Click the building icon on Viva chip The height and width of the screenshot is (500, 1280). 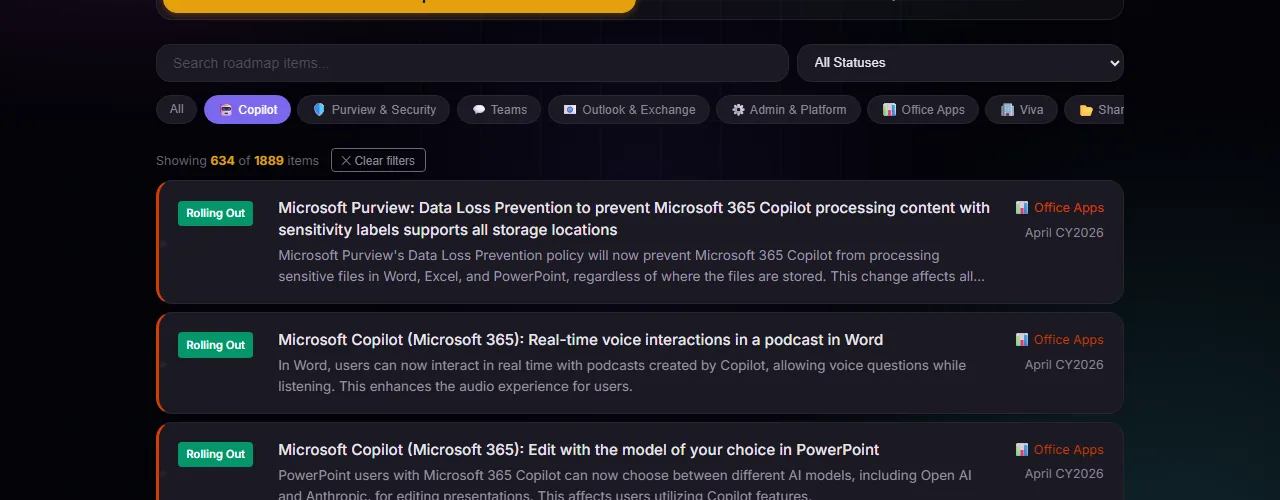click(x=1007, y=110)
